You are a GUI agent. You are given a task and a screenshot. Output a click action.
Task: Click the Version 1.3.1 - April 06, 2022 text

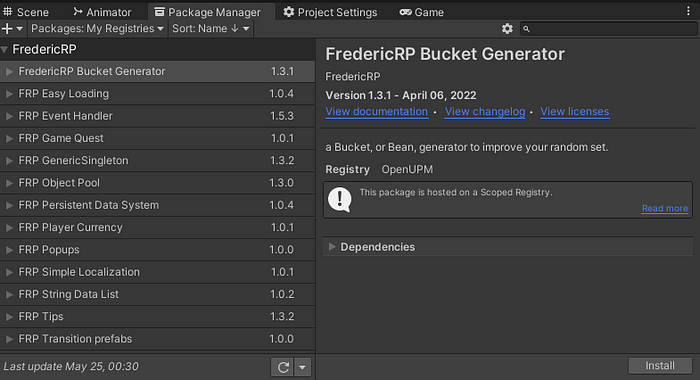point(400,96)
